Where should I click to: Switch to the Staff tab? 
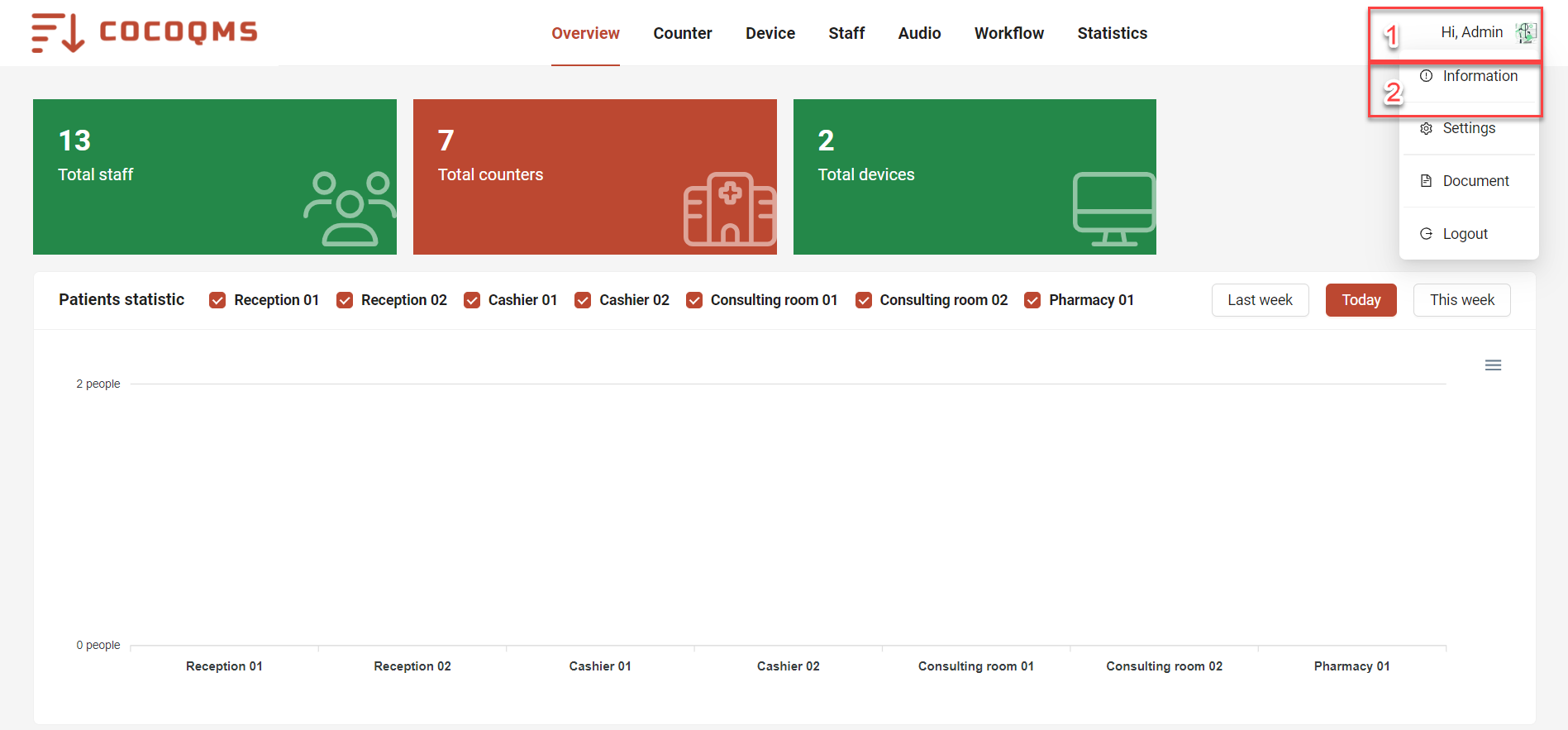coord(846,33)
